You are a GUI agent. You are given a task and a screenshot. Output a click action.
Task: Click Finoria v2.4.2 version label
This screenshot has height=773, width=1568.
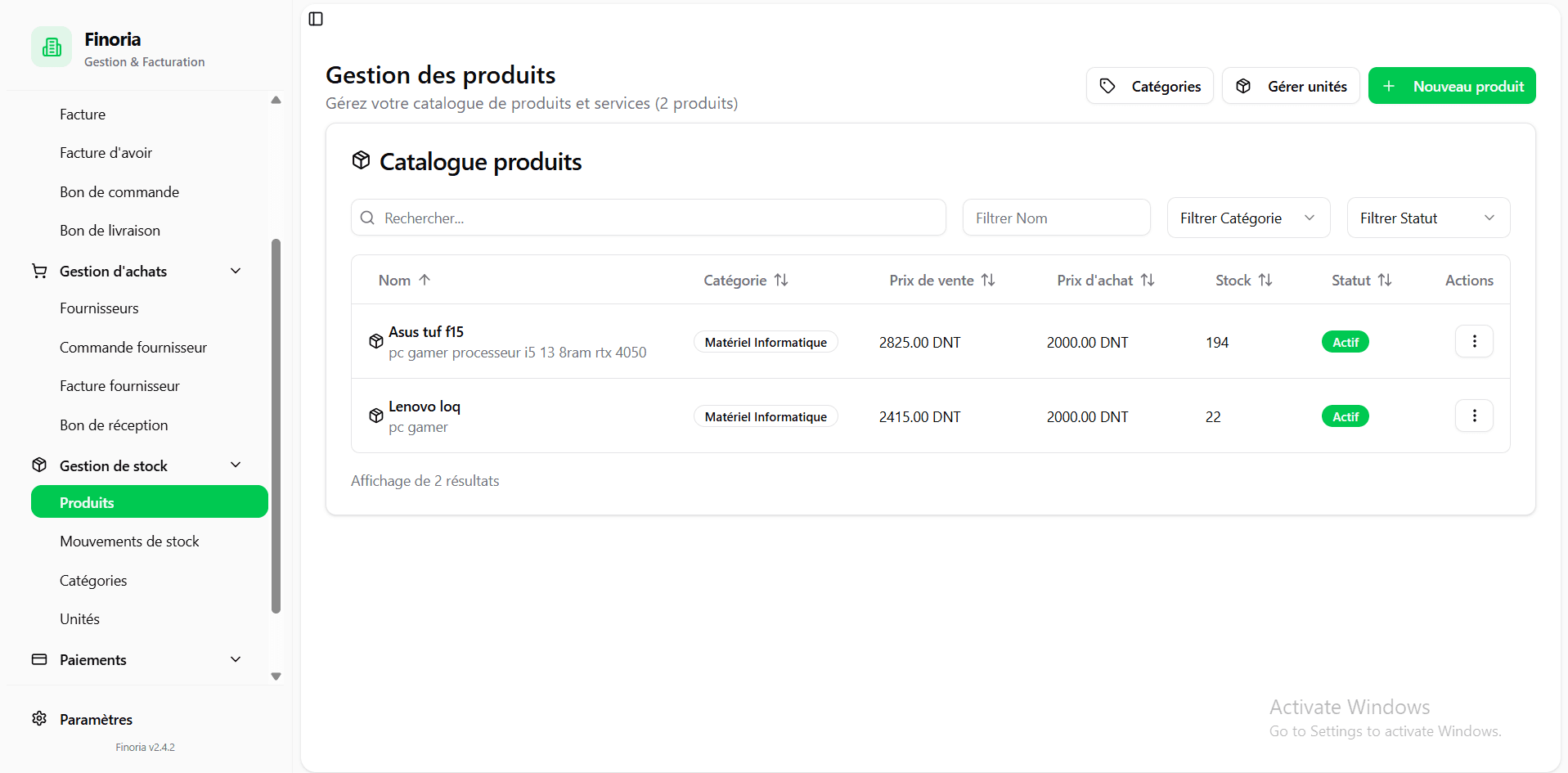tap(145, 747)
